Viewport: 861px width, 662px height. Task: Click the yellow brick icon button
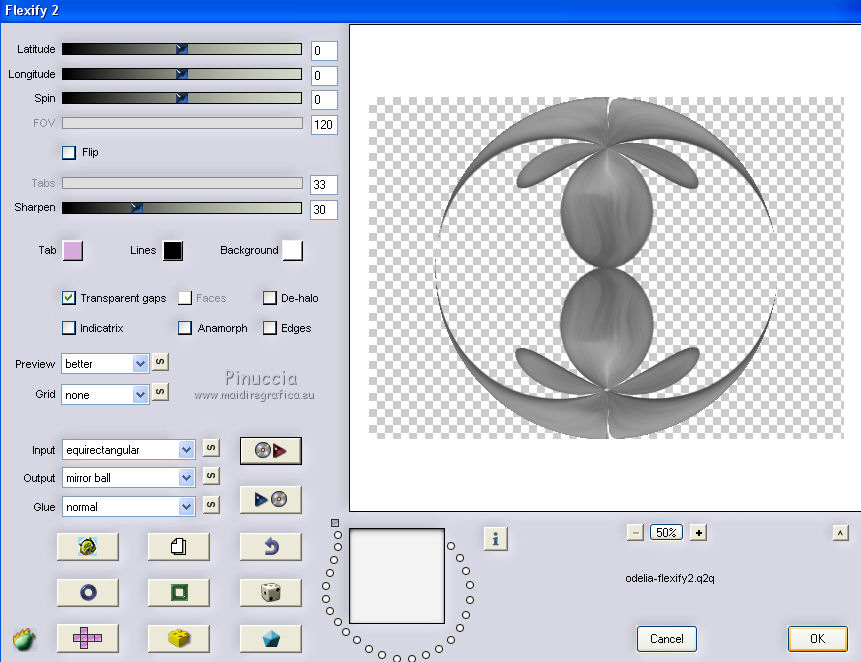(178, 638)
